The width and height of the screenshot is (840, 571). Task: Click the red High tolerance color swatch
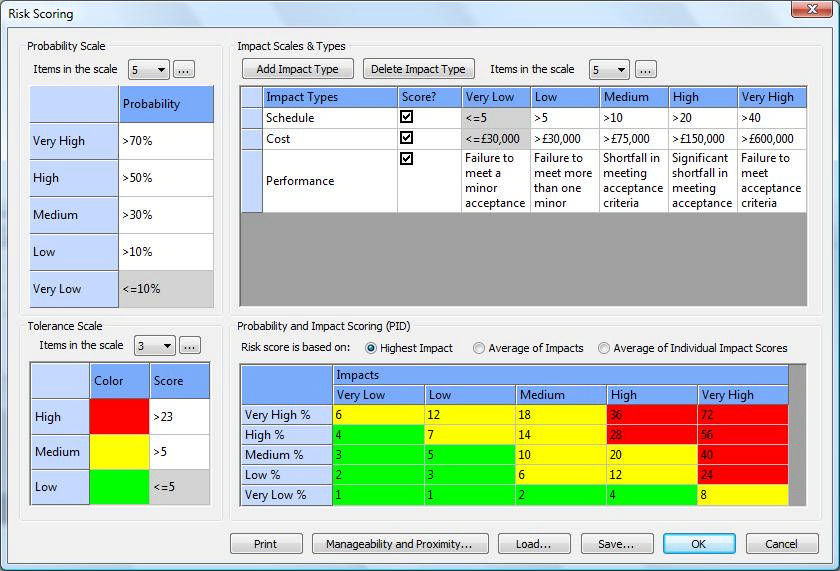point(119,416)
